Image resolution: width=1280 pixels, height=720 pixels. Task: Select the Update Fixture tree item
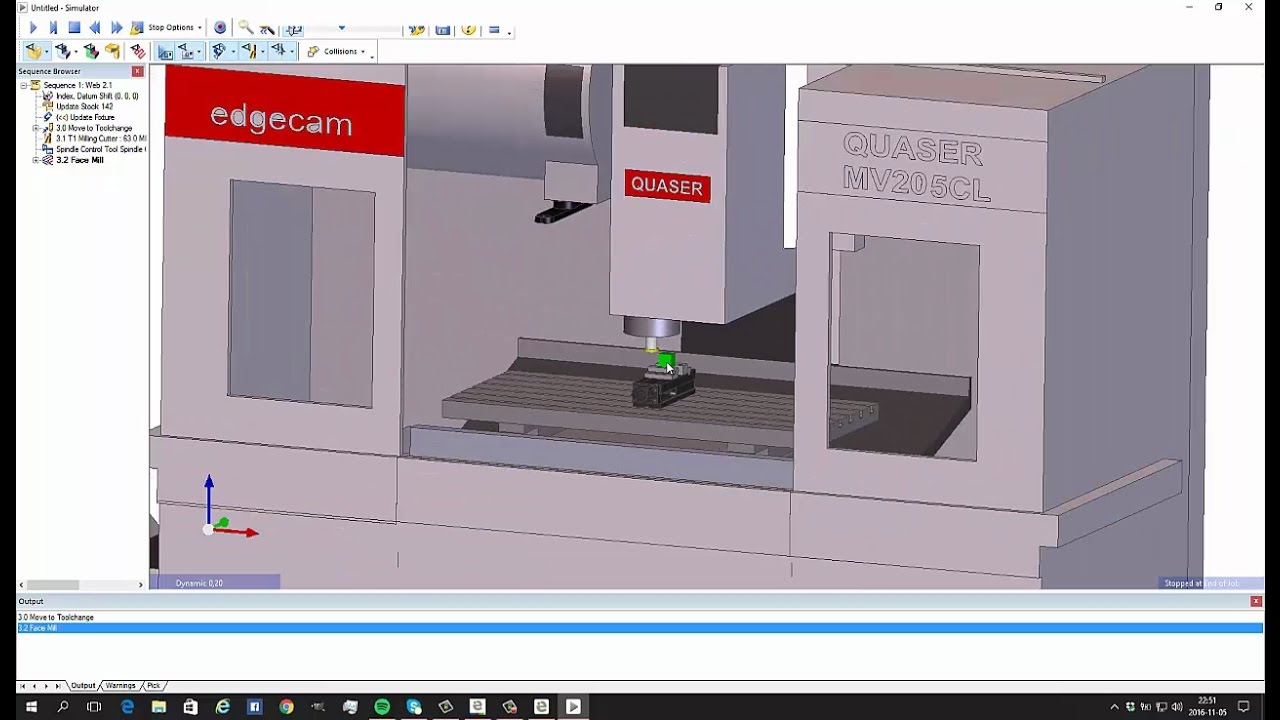(x=85, y=117)
